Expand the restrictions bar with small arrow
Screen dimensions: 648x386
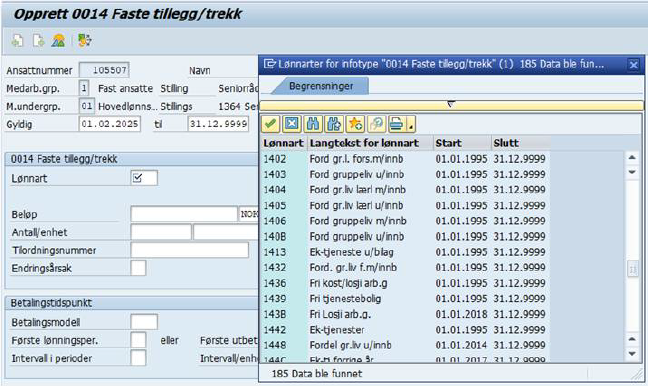coord(451,104)
